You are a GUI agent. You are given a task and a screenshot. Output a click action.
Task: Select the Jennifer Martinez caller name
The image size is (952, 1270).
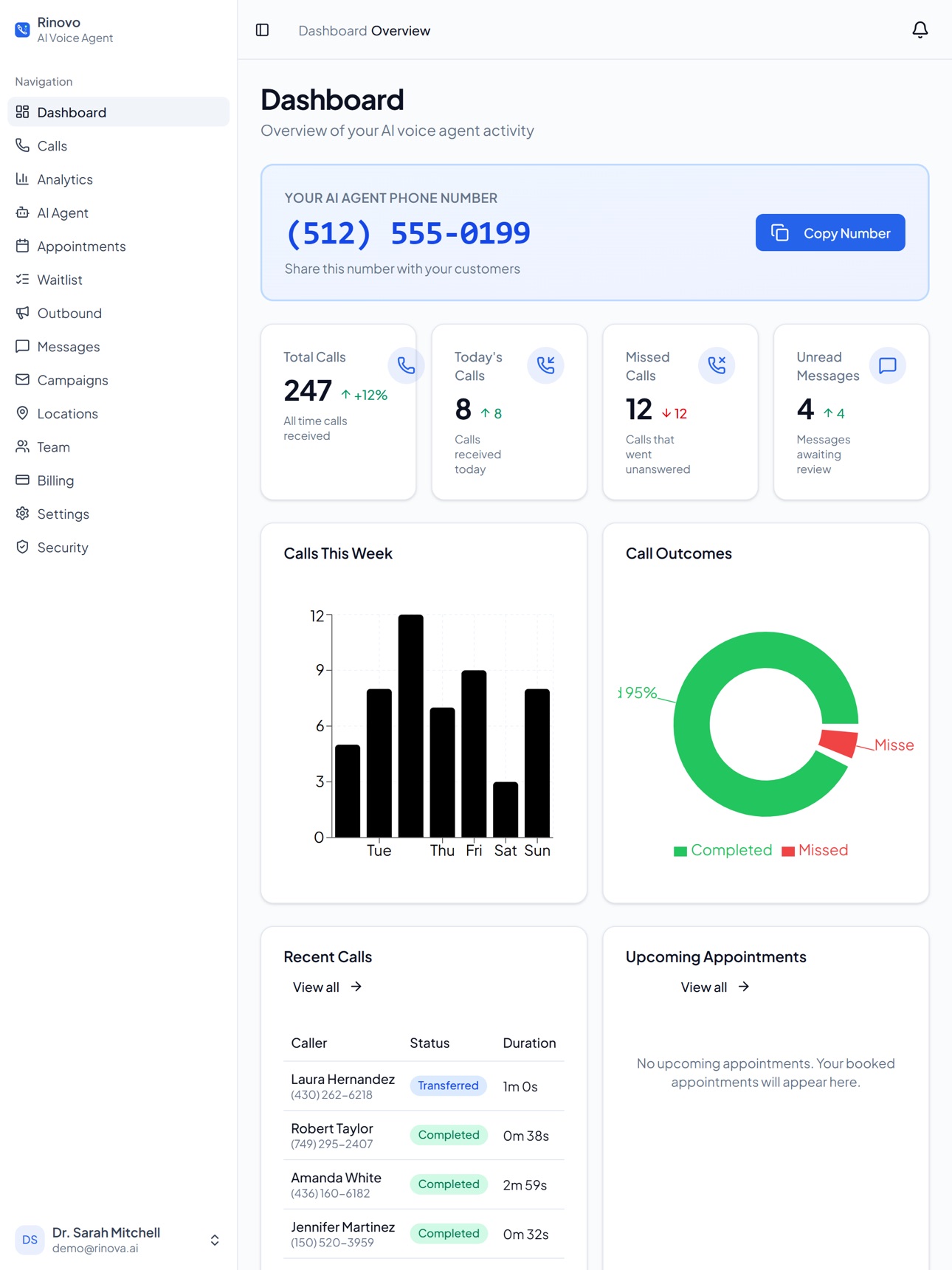(342, 1226)
